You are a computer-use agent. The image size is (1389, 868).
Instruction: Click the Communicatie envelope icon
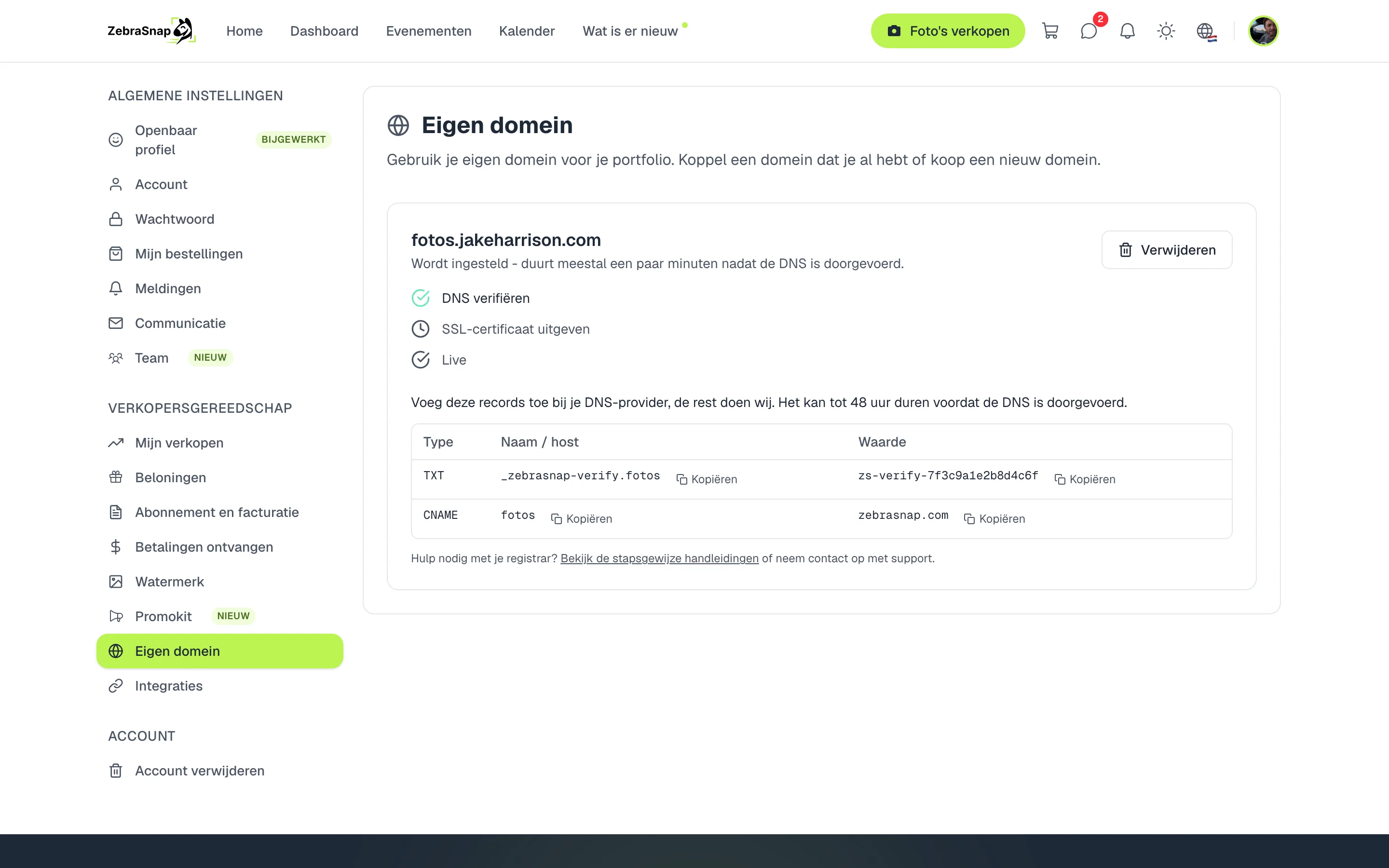tap(116, 323)
